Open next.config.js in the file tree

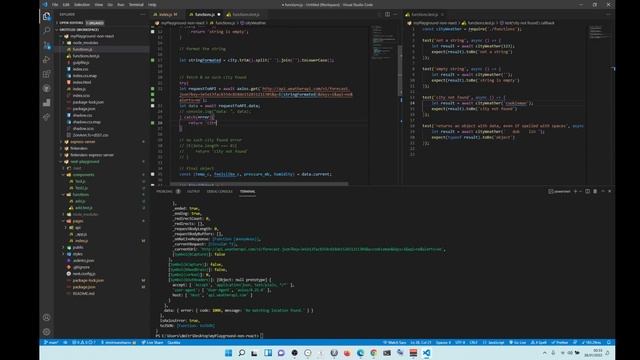[x=84, y=273]
